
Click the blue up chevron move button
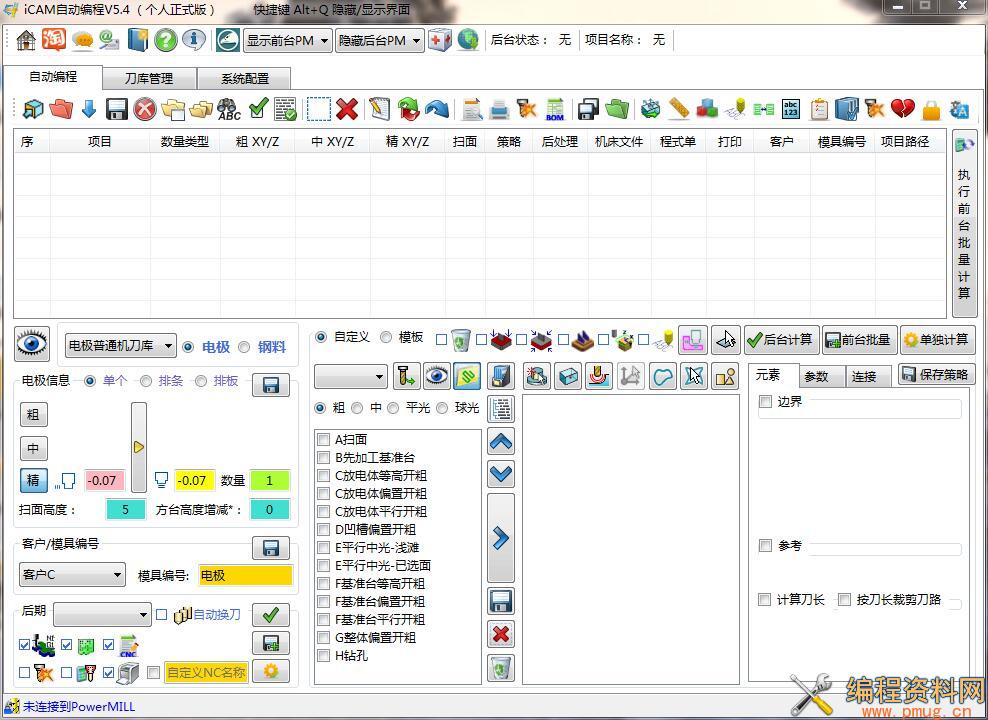(x=501, y=442)
